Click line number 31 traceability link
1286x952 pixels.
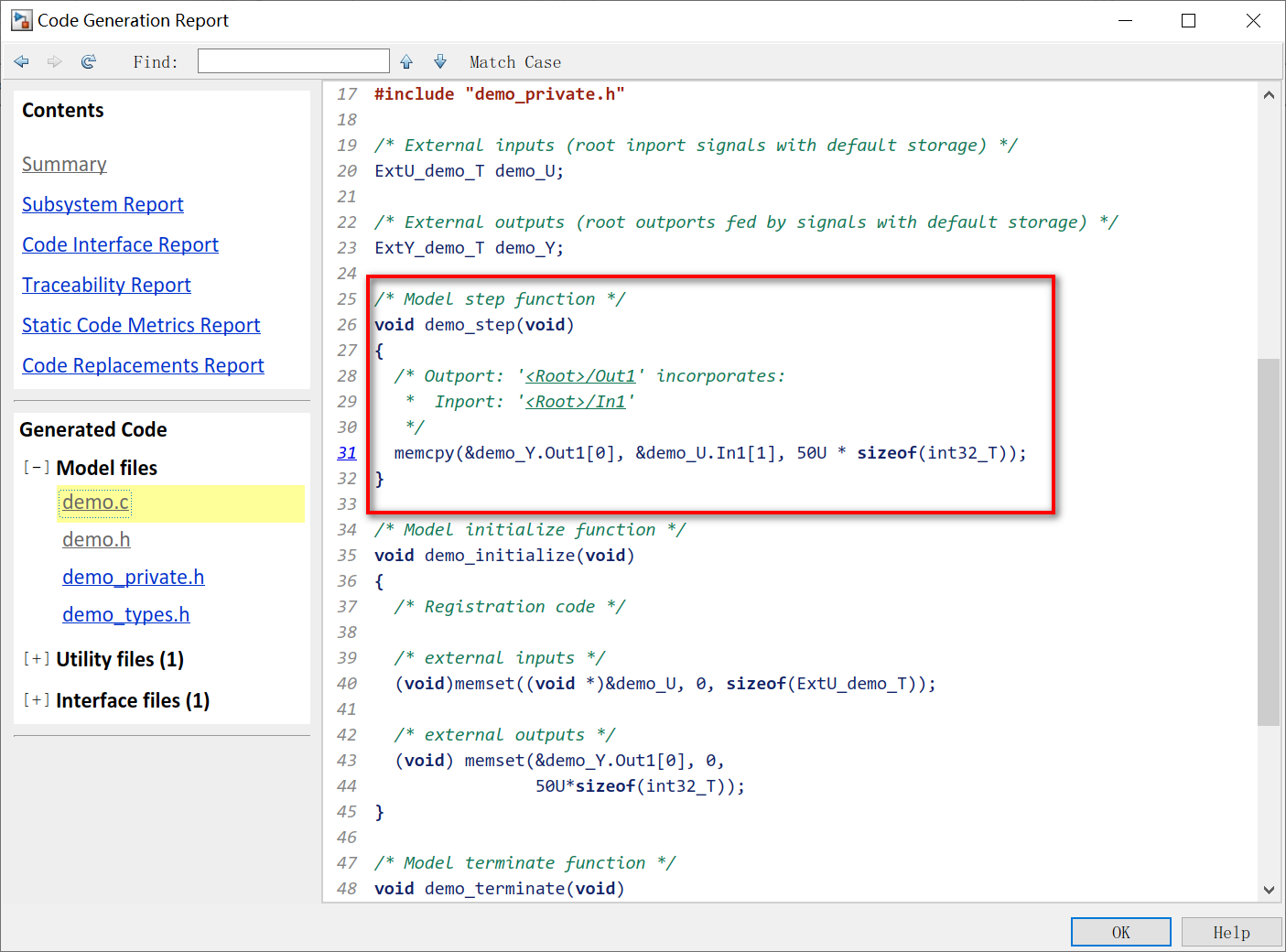[x=347, y=453]
